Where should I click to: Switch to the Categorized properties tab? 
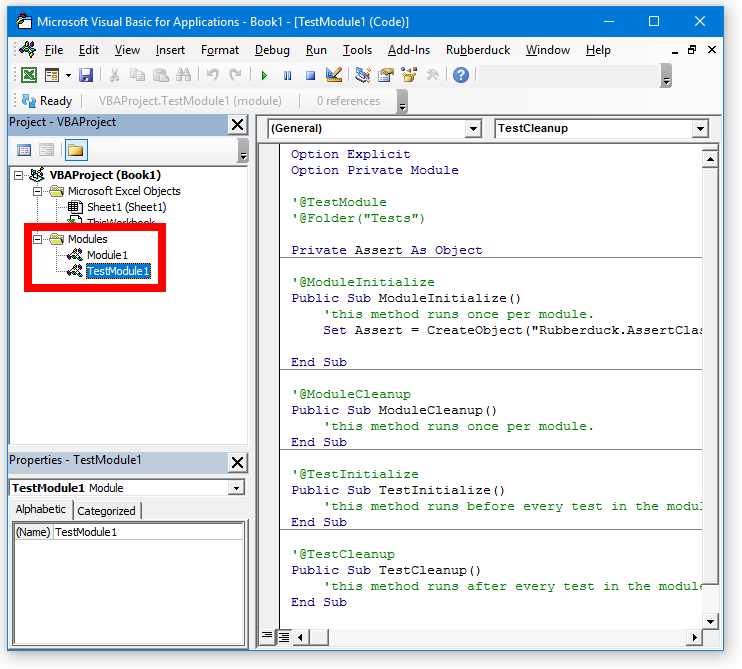click(106, 511)
